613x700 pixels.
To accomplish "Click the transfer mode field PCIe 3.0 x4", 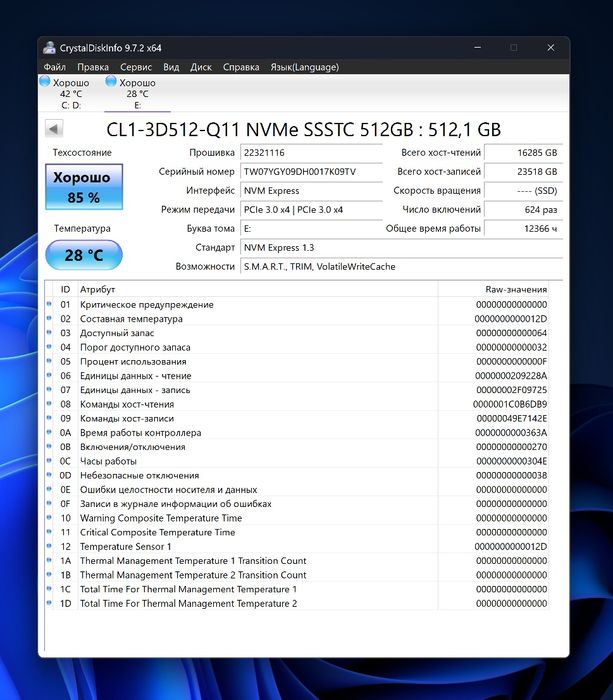I will (311, 210).
